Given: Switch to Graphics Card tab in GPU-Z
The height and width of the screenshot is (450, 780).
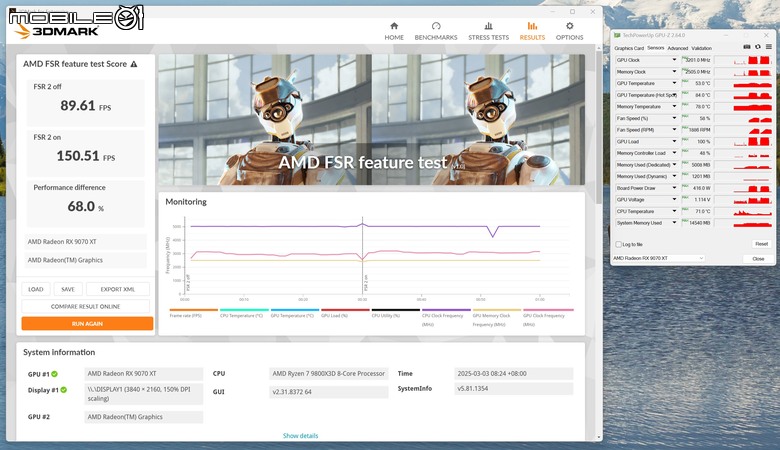Looking at the screenshot, I should tap(629, 48).
